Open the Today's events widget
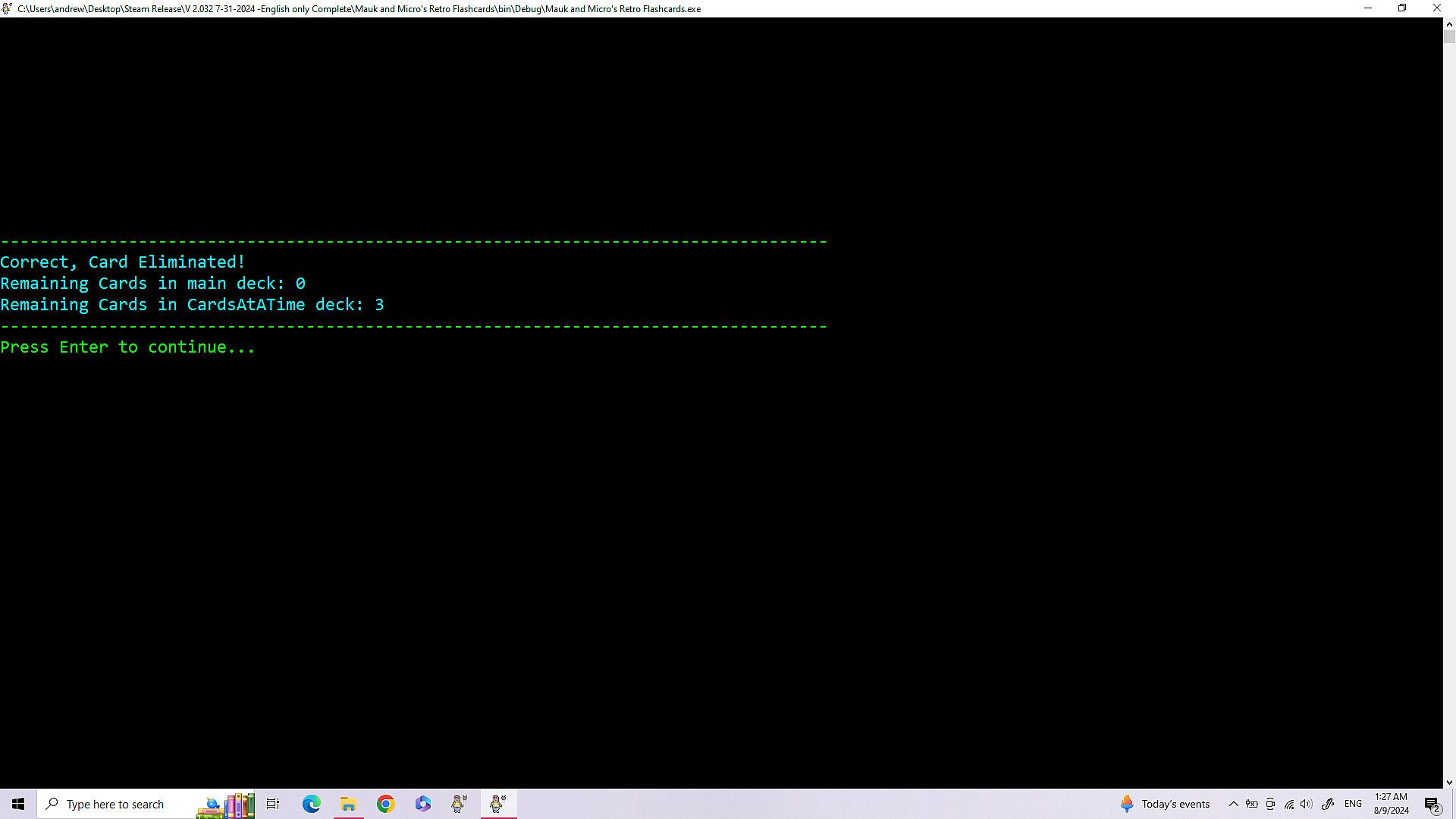This screenshot has width=1456, height=819. pyautogui.click(x=1165, y=804)
